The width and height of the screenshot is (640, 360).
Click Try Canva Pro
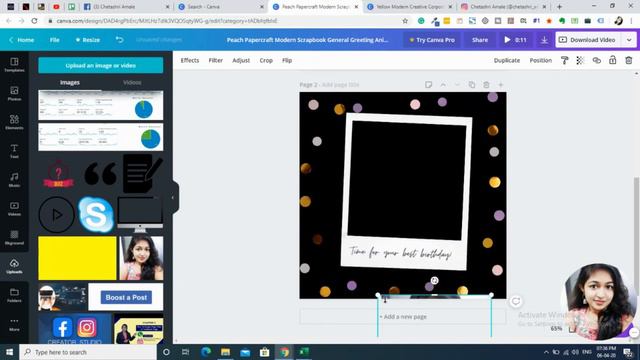432,40
